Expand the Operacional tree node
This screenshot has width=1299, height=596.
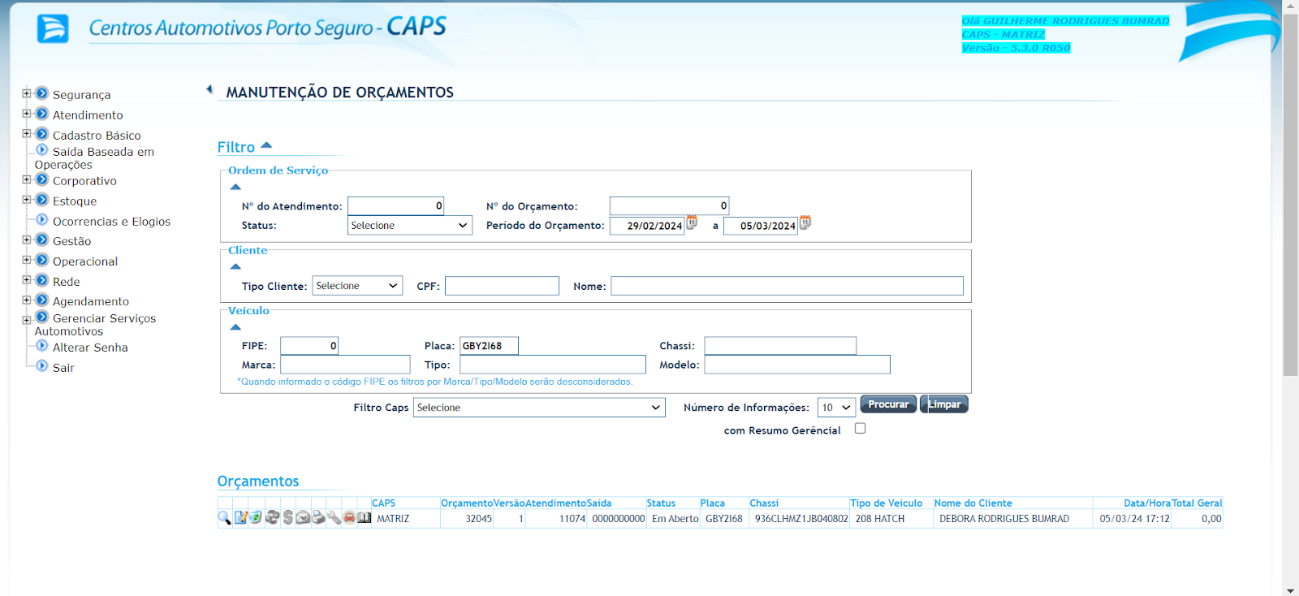point(27,260)
